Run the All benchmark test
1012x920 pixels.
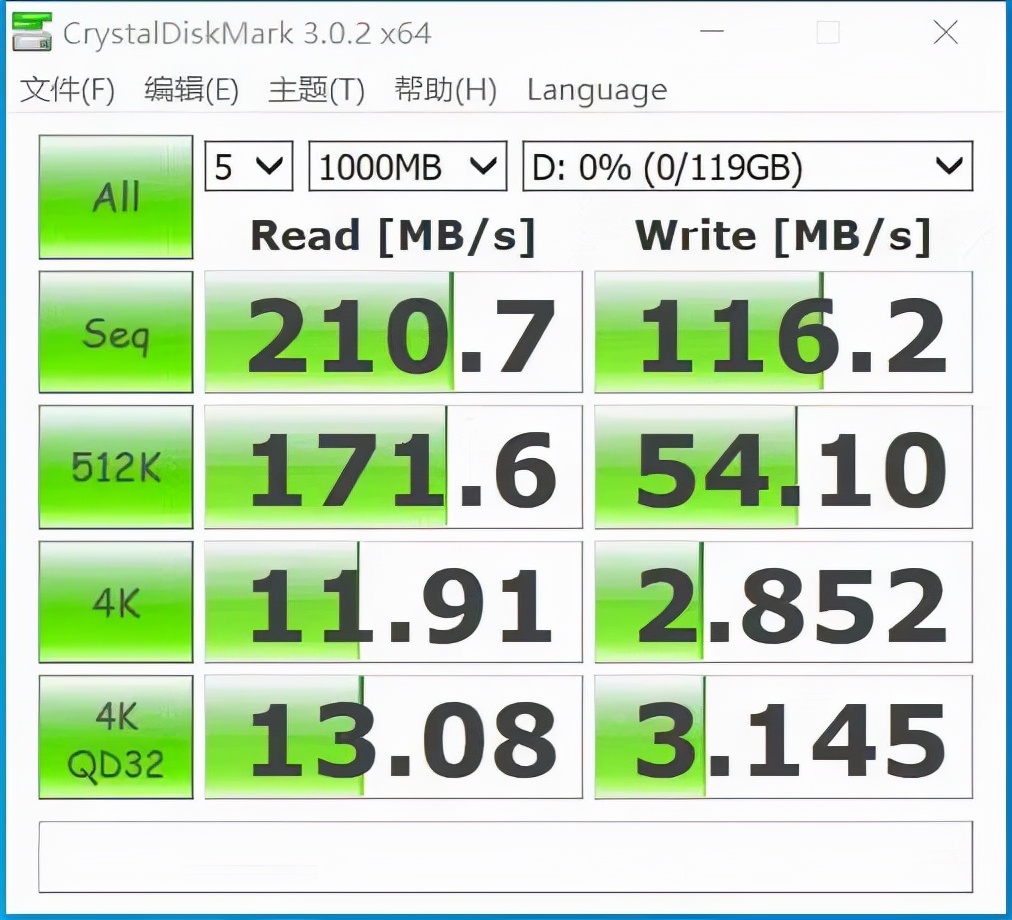(x=115, y=196)
